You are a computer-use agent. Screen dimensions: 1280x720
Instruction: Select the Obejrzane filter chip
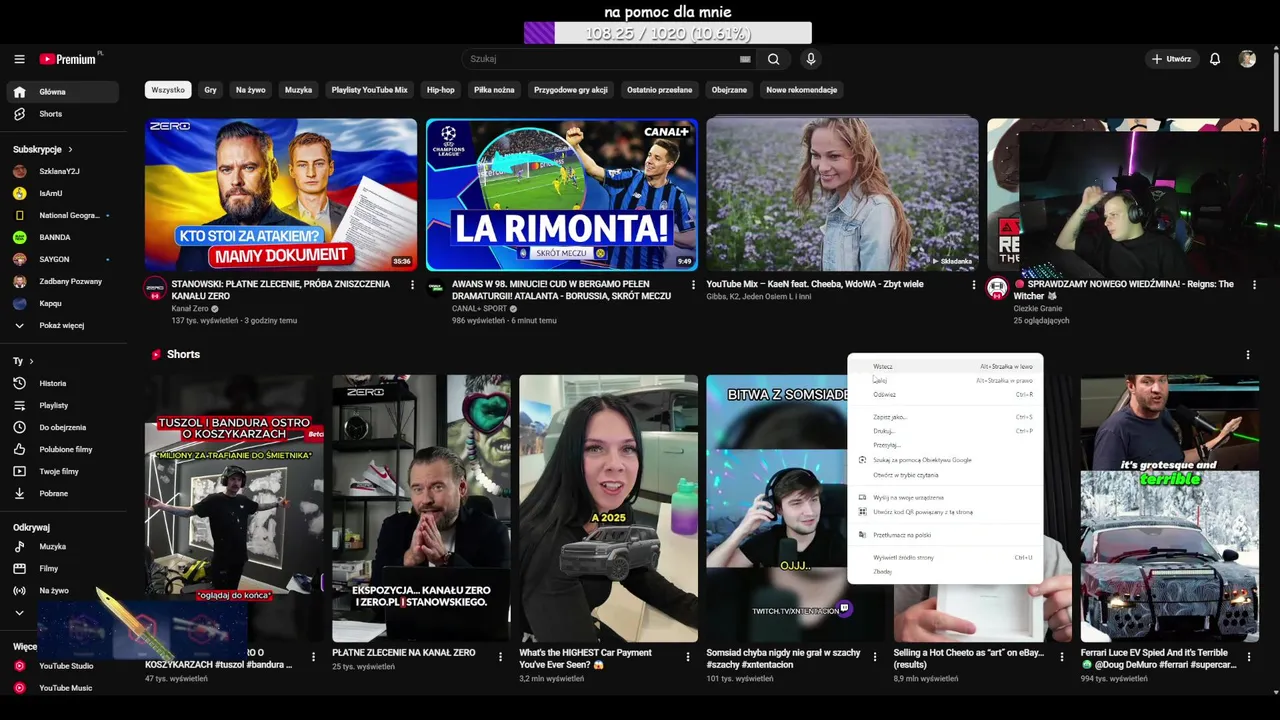coord(729,90)
